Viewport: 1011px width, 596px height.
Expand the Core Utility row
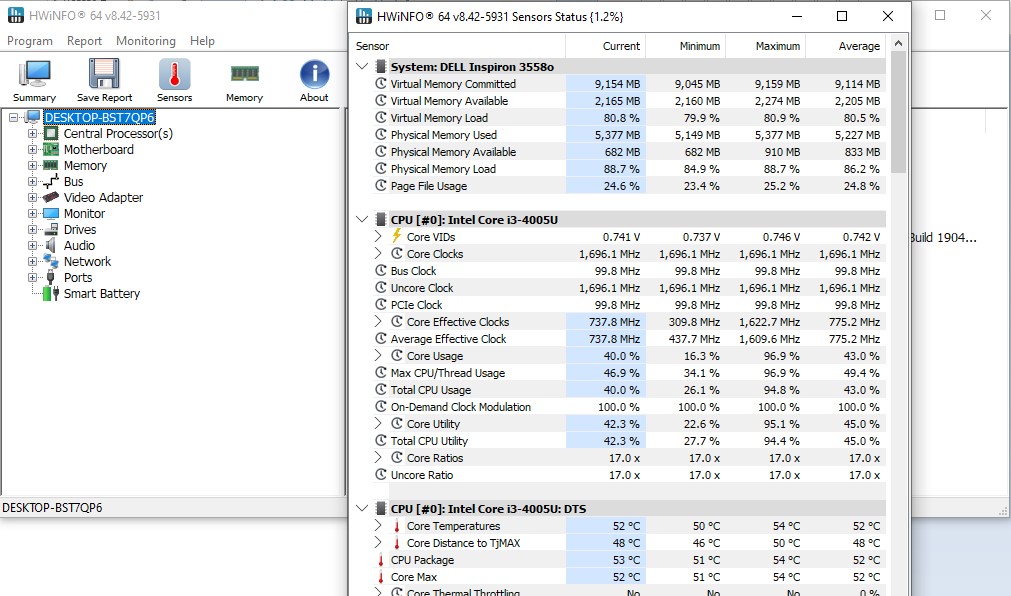378,424
